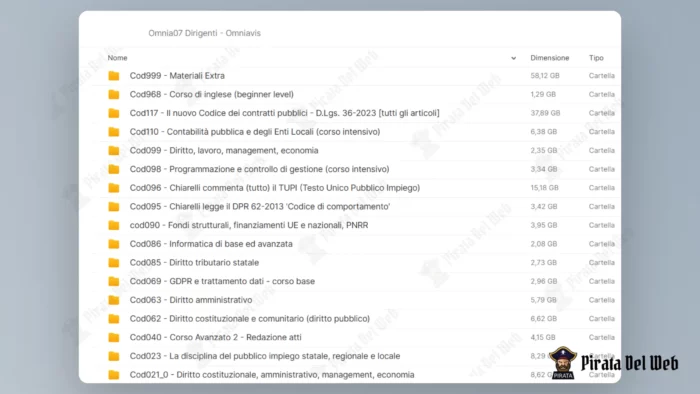Click the folder icon for Cod069 GDPR
This screenshot has width=700, height=394.
(x=114, y=282)
